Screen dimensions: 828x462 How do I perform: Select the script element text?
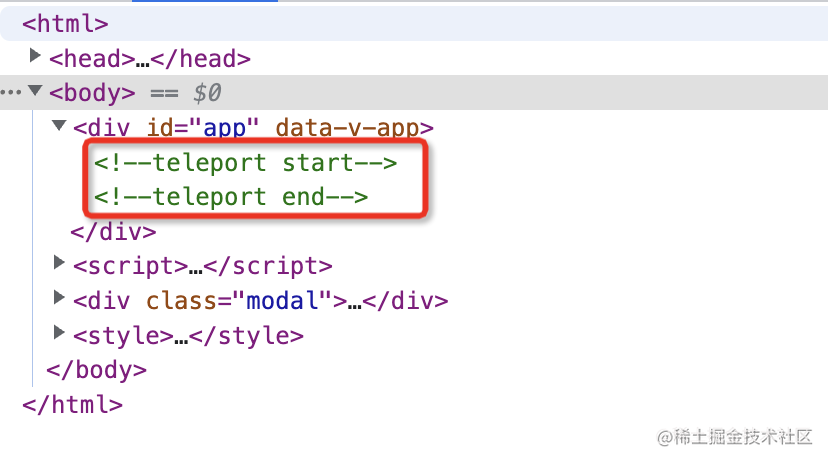pyautogui.click(x=203, y=266)
